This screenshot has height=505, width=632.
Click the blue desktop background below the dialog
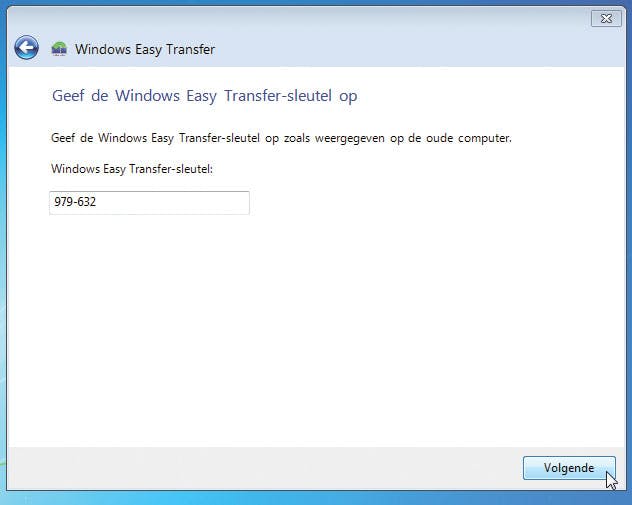314,499
